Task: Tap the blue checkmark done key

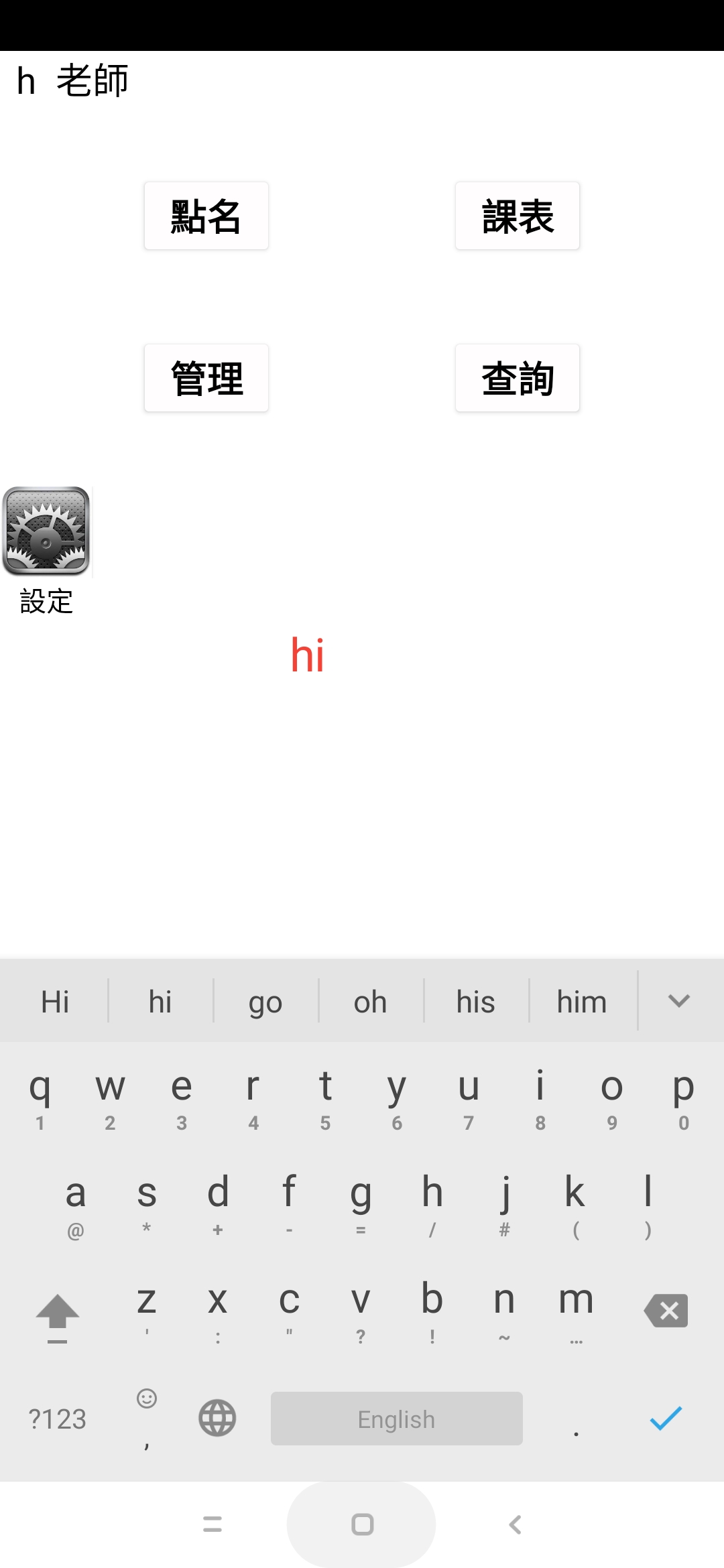Action: click(x=666, y=1418)
